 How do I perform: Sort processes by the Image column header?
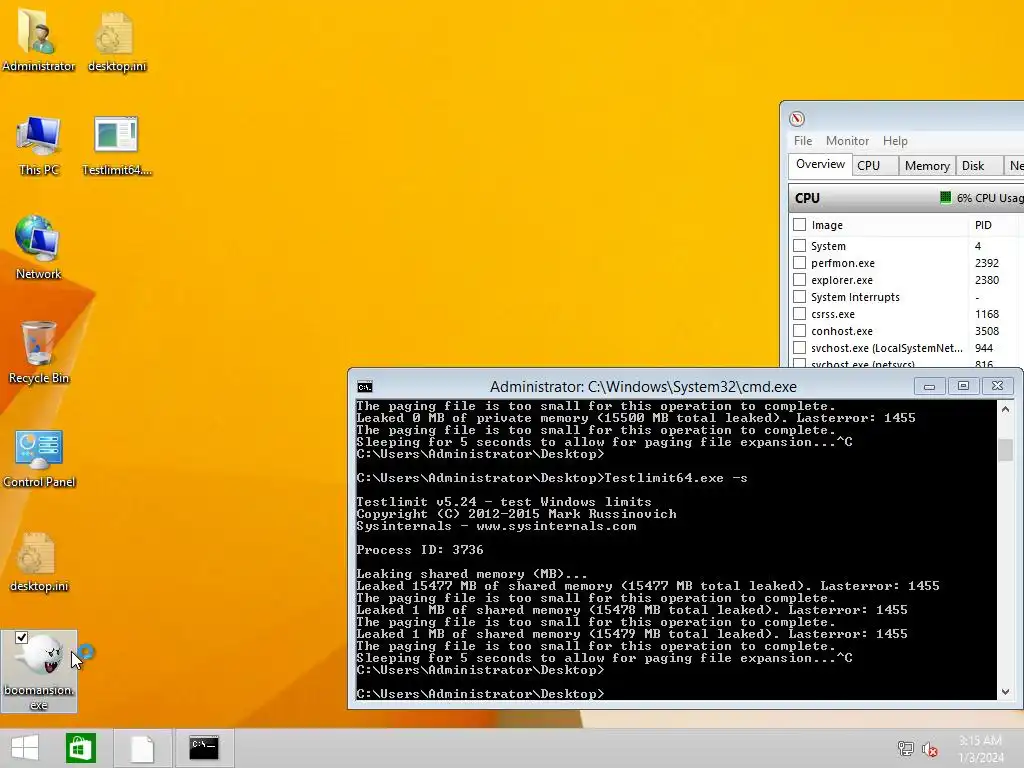pyautogui.click(x=827, y=225)
